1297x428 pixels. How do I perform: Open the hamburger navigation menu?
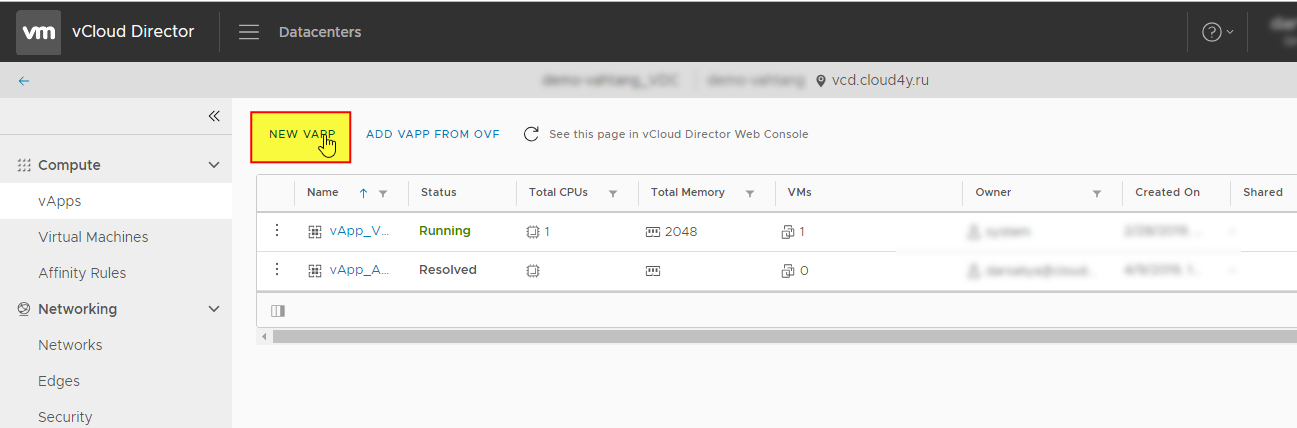tap(249, 32)
